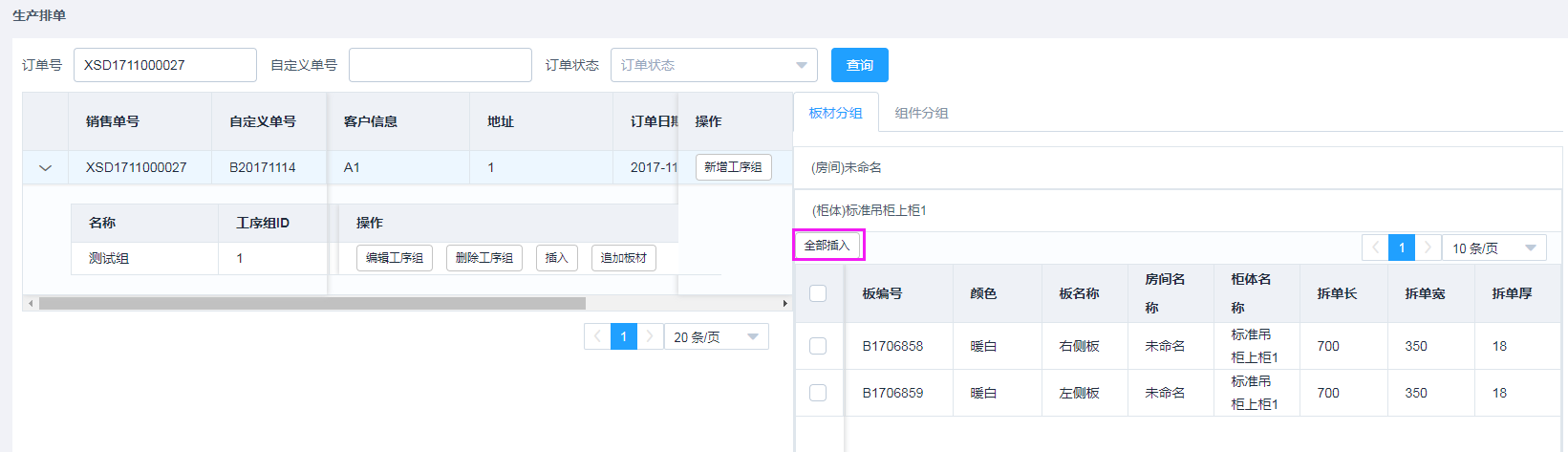The height and width of the screenshot is (452, 1568).
Task: Click the 删除工序组 button
Action: [x=484, y=258]
